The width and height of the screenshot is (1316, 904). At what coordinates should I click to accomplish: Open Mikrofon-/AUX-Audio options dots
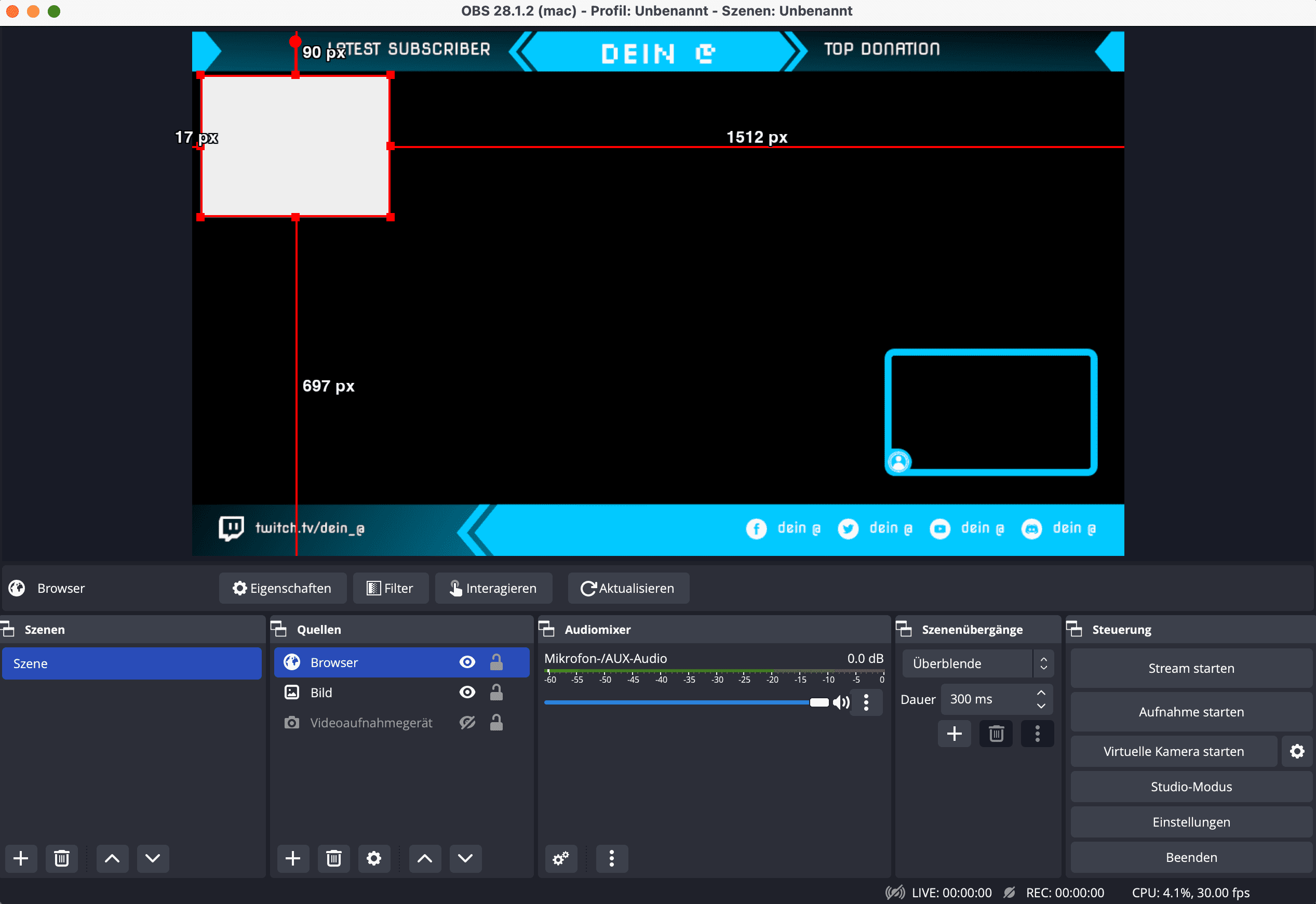[x=866, y=702]
